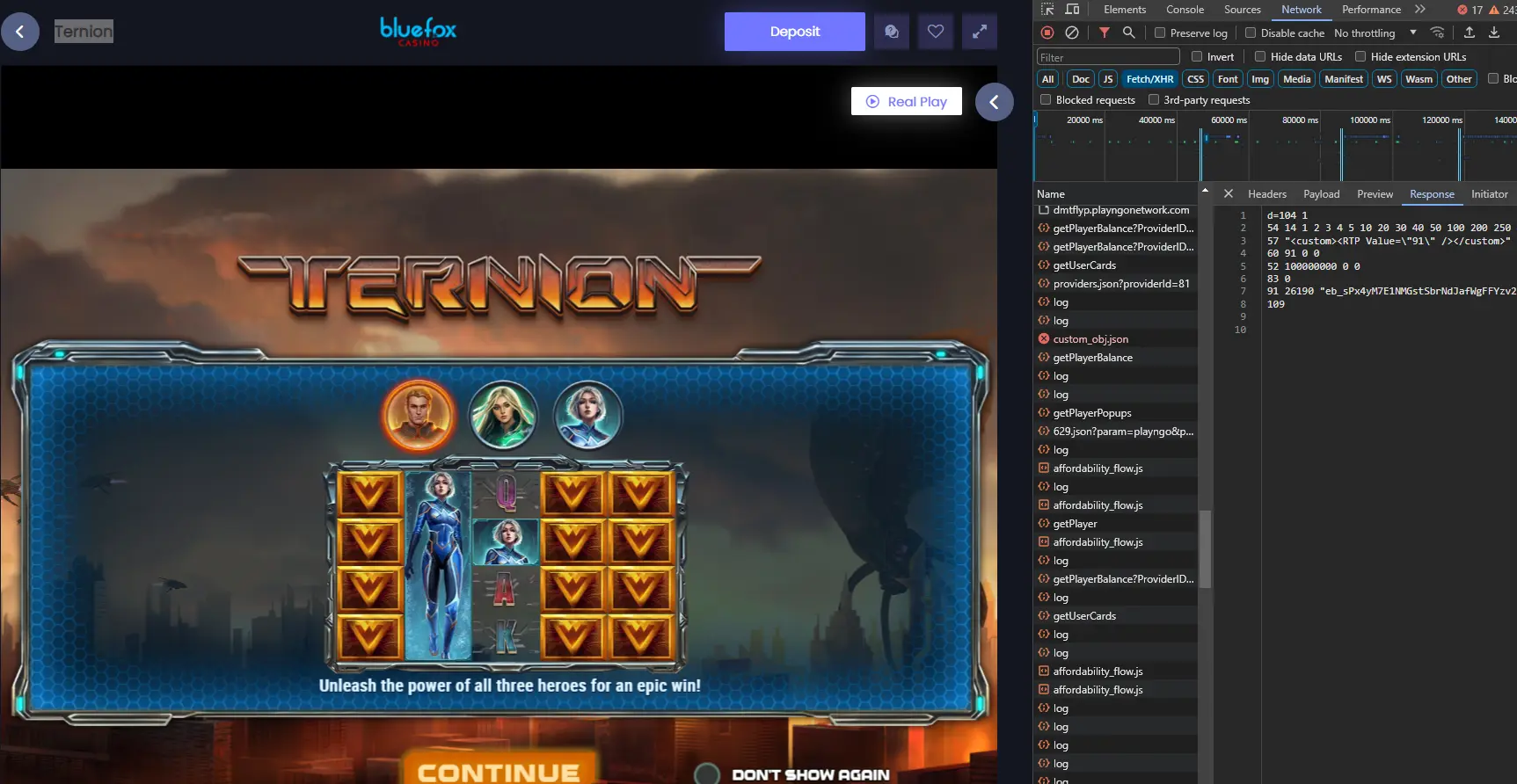Close the request details pane
This screenshot has width=1517, height=784.
point(1229,194)
